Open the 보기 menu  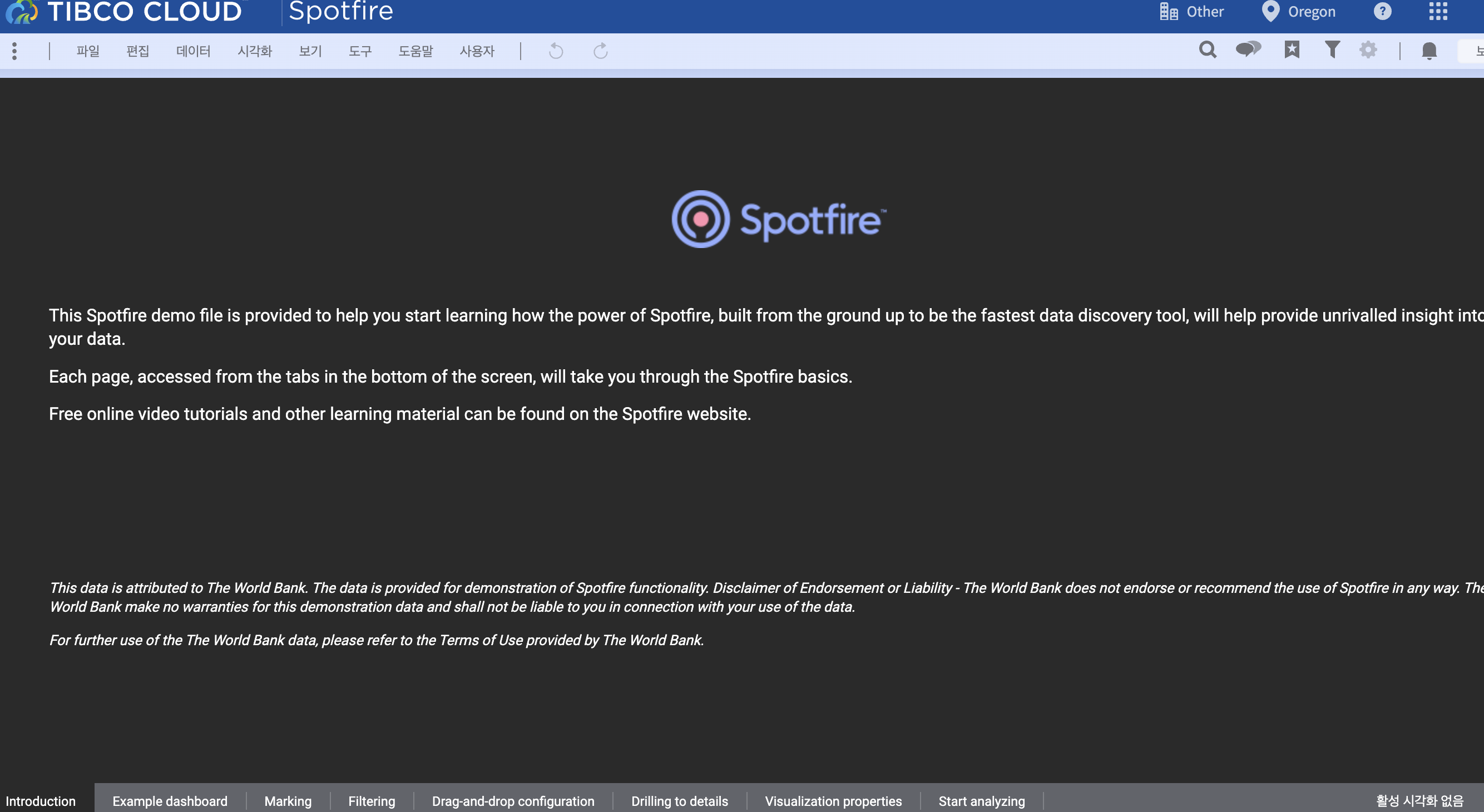click(x=310, y=51)
